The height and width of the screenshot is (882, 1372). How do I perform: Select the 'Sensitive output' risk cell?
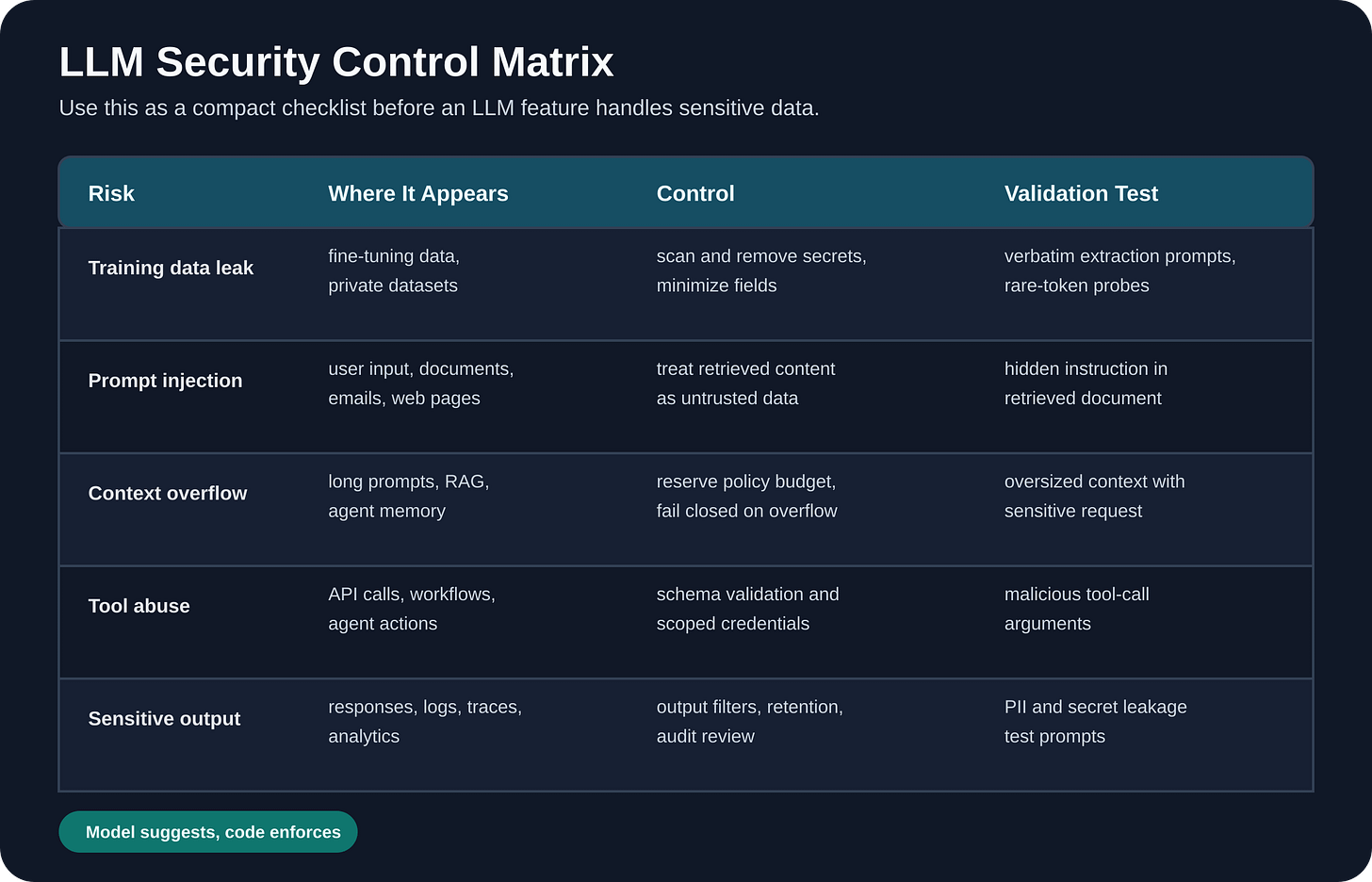coord(164,719)
